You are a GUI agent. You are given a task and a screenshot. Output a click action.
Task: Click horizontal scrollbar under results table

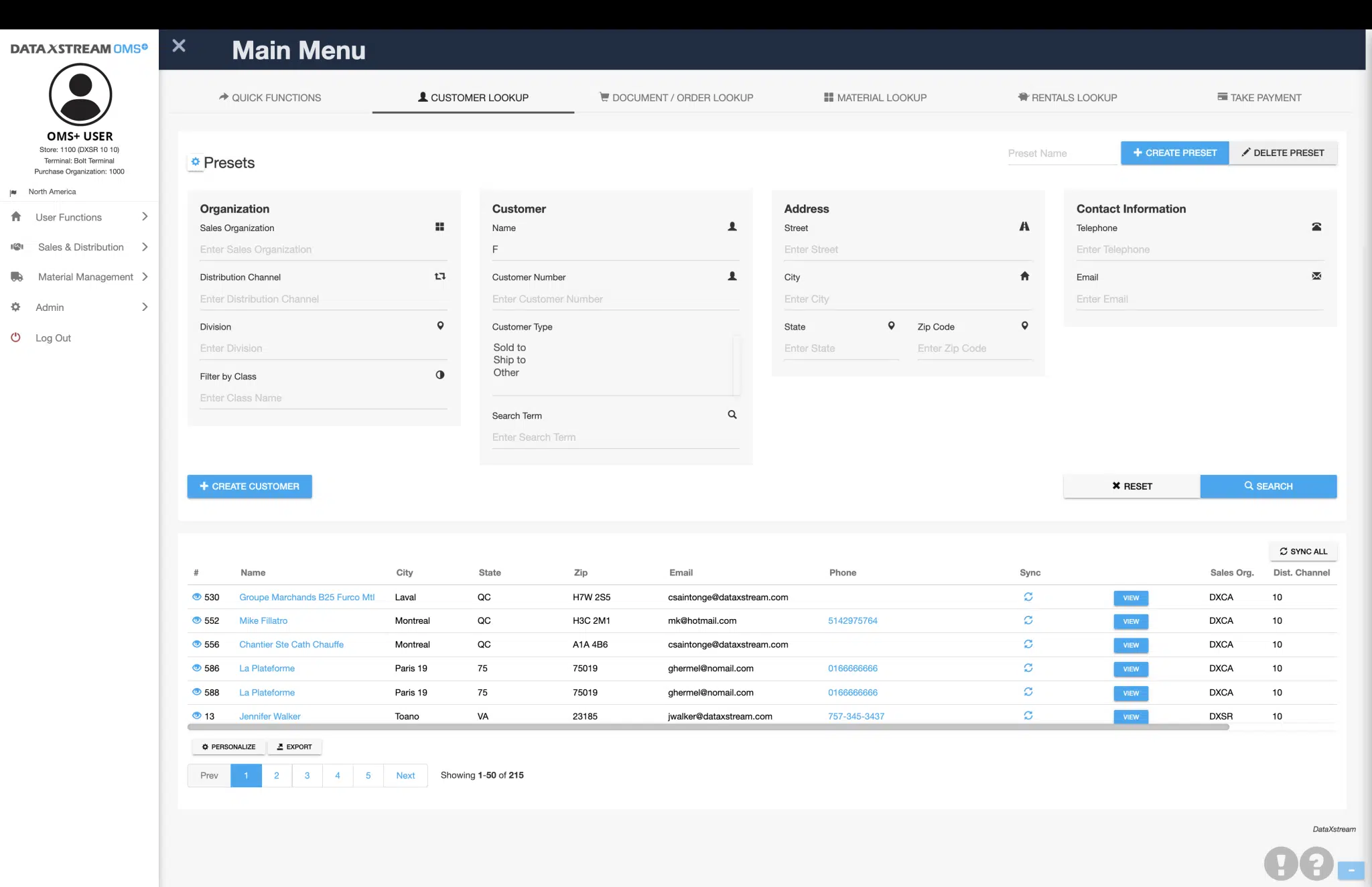[708, 727]
